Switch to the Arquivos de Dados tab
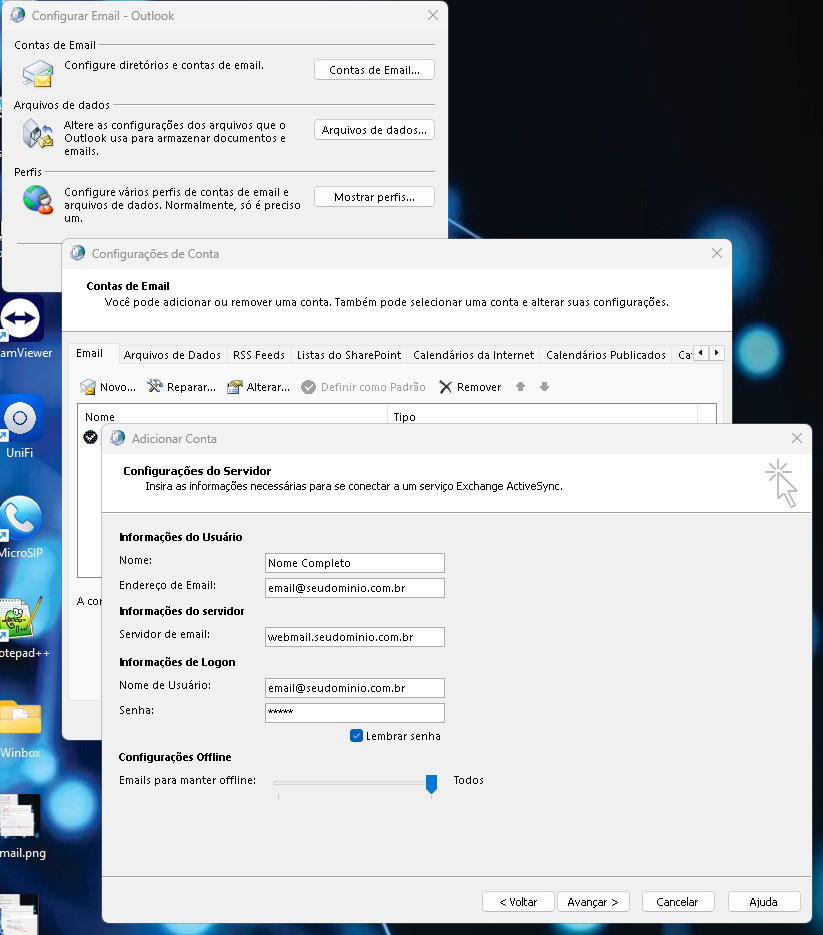The width and height of the screenshot is (823, 935). click(x=172, y=355)
